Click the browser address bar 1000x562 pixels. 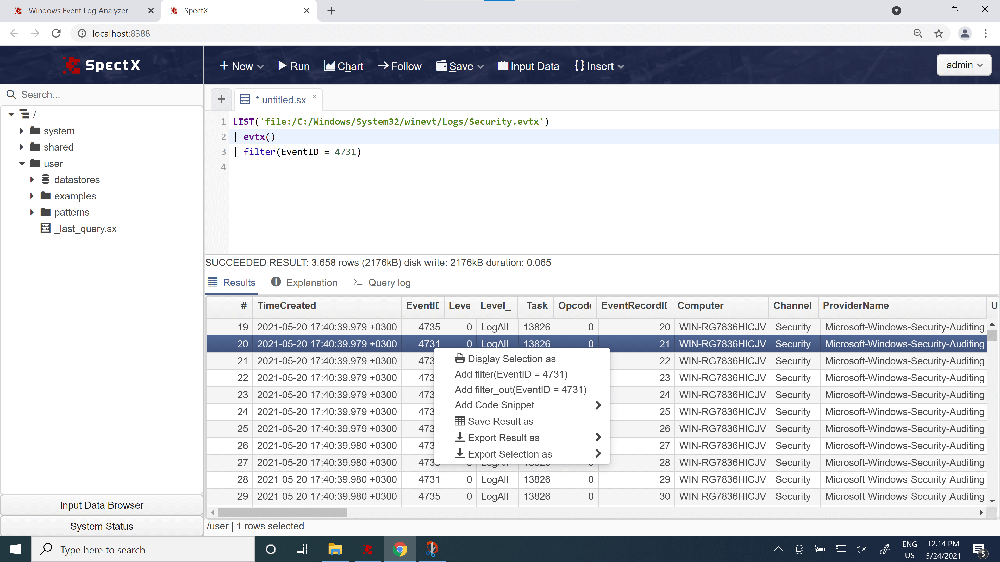point(491,33)
